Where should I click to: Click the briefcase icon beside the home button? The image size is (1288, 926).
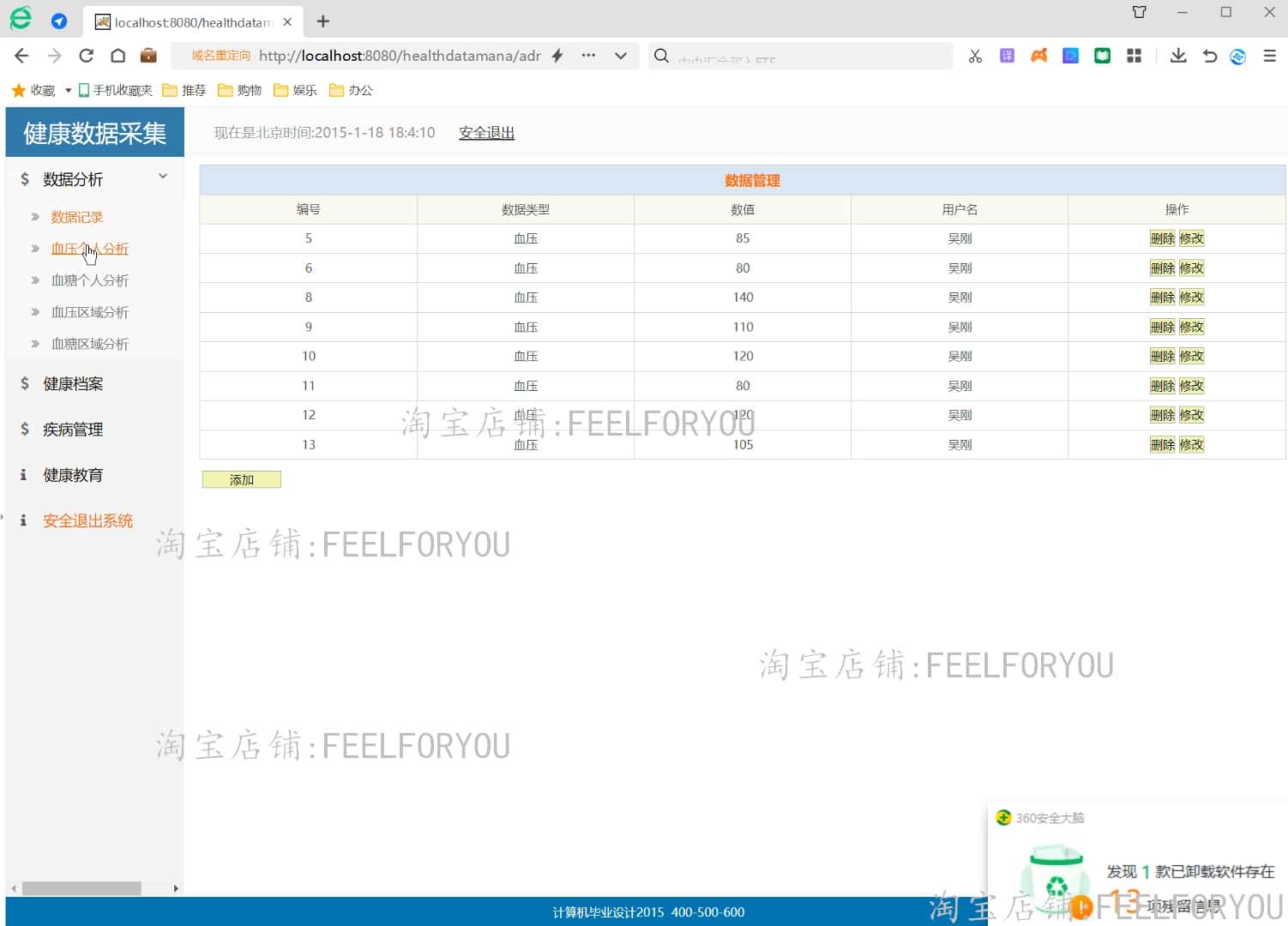(148, 56)
